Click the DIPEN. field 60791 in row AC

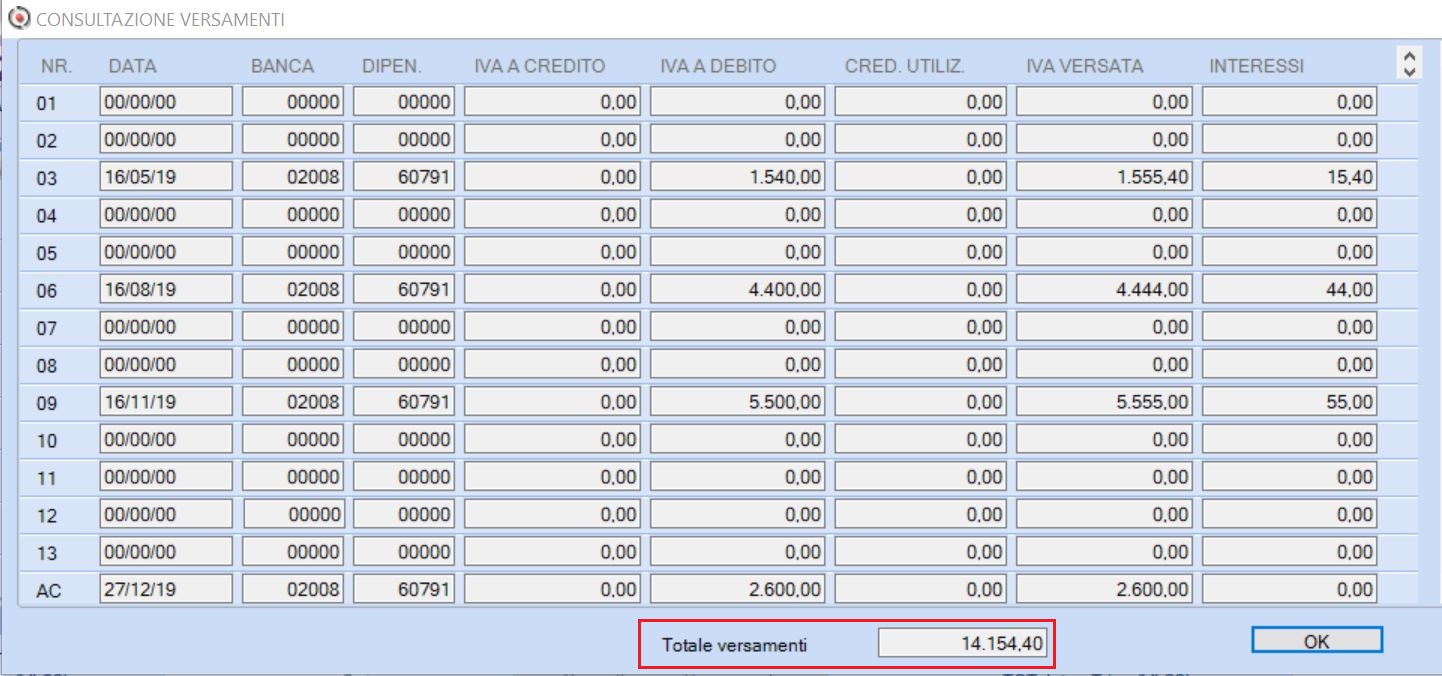coord(404,590)
